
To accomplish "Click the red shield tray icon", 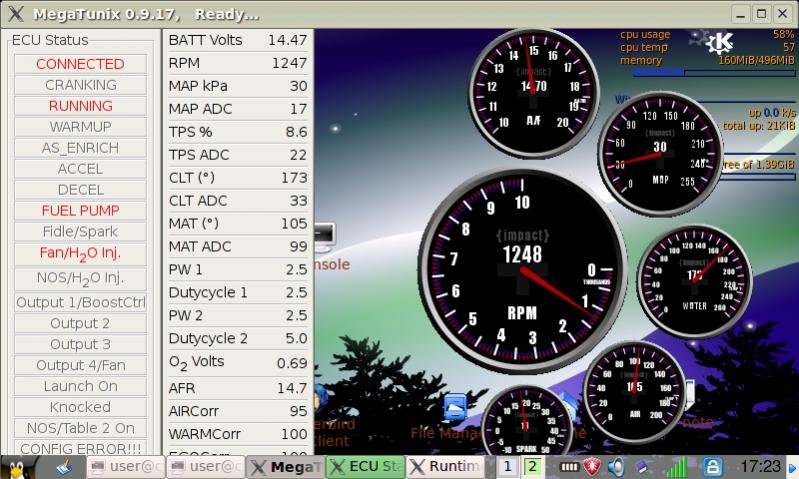I will (x=592, y=467).
